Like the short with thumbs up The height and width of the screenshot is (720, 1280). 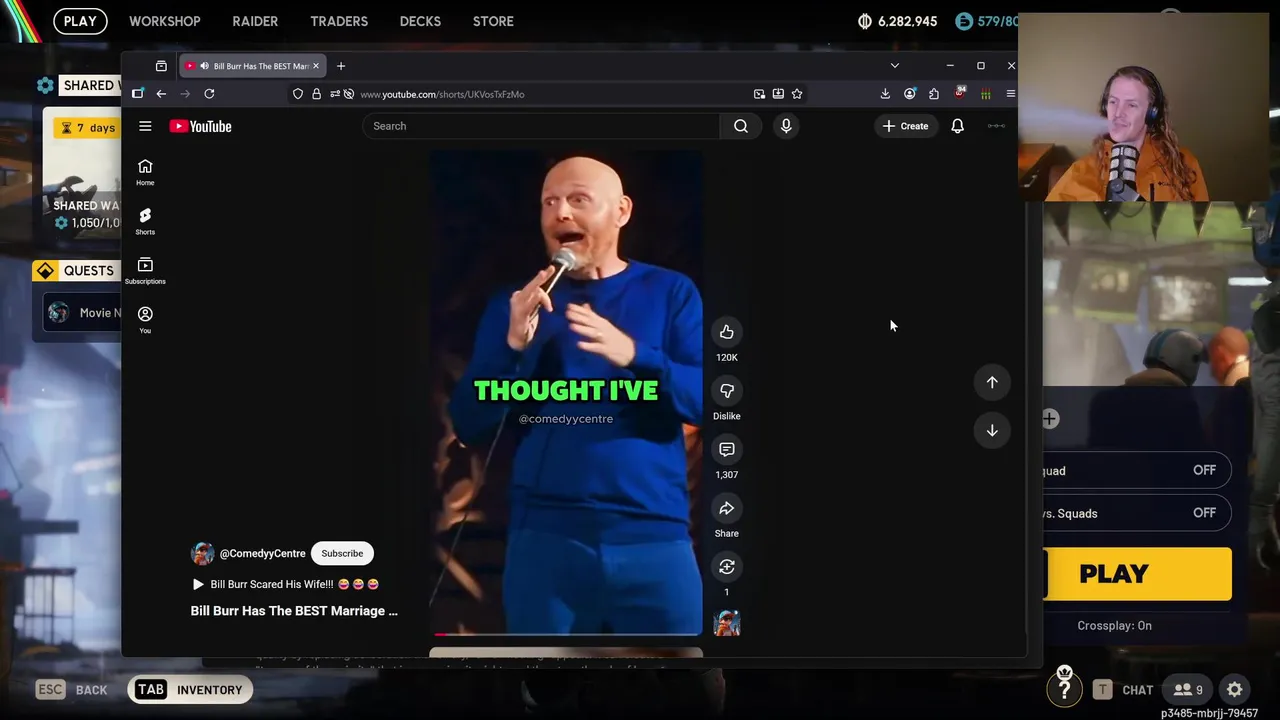tap(727, 332)
